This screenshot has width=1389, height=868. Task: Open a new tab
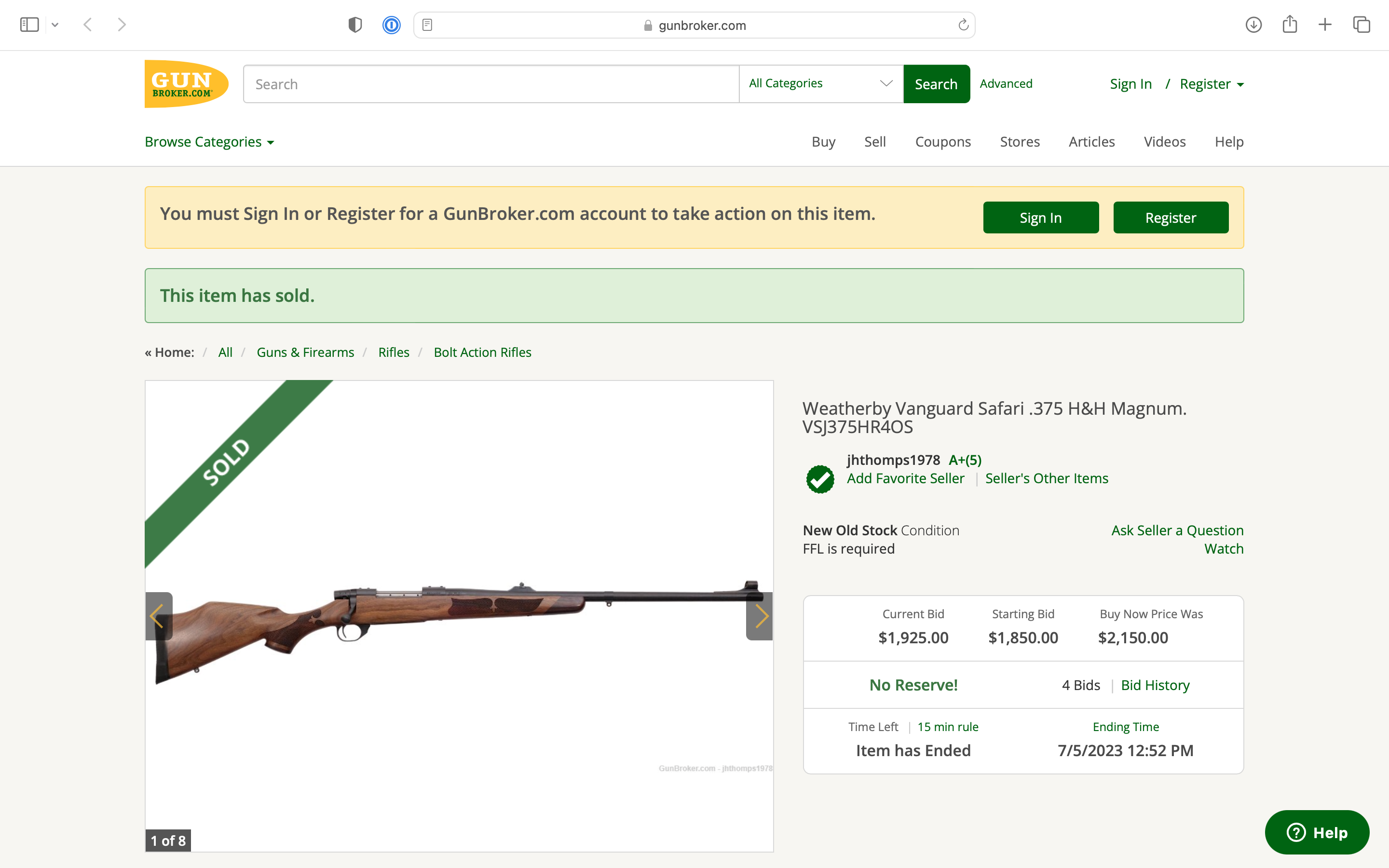pyautogui.click(x=1325, y=25)
